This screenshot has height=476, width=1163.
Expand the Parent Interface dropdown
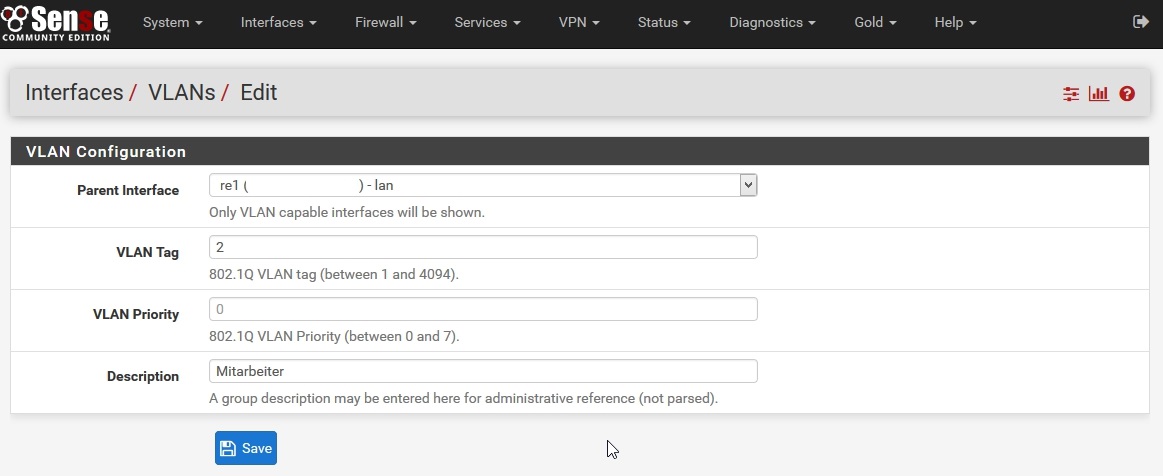point(483,185)
